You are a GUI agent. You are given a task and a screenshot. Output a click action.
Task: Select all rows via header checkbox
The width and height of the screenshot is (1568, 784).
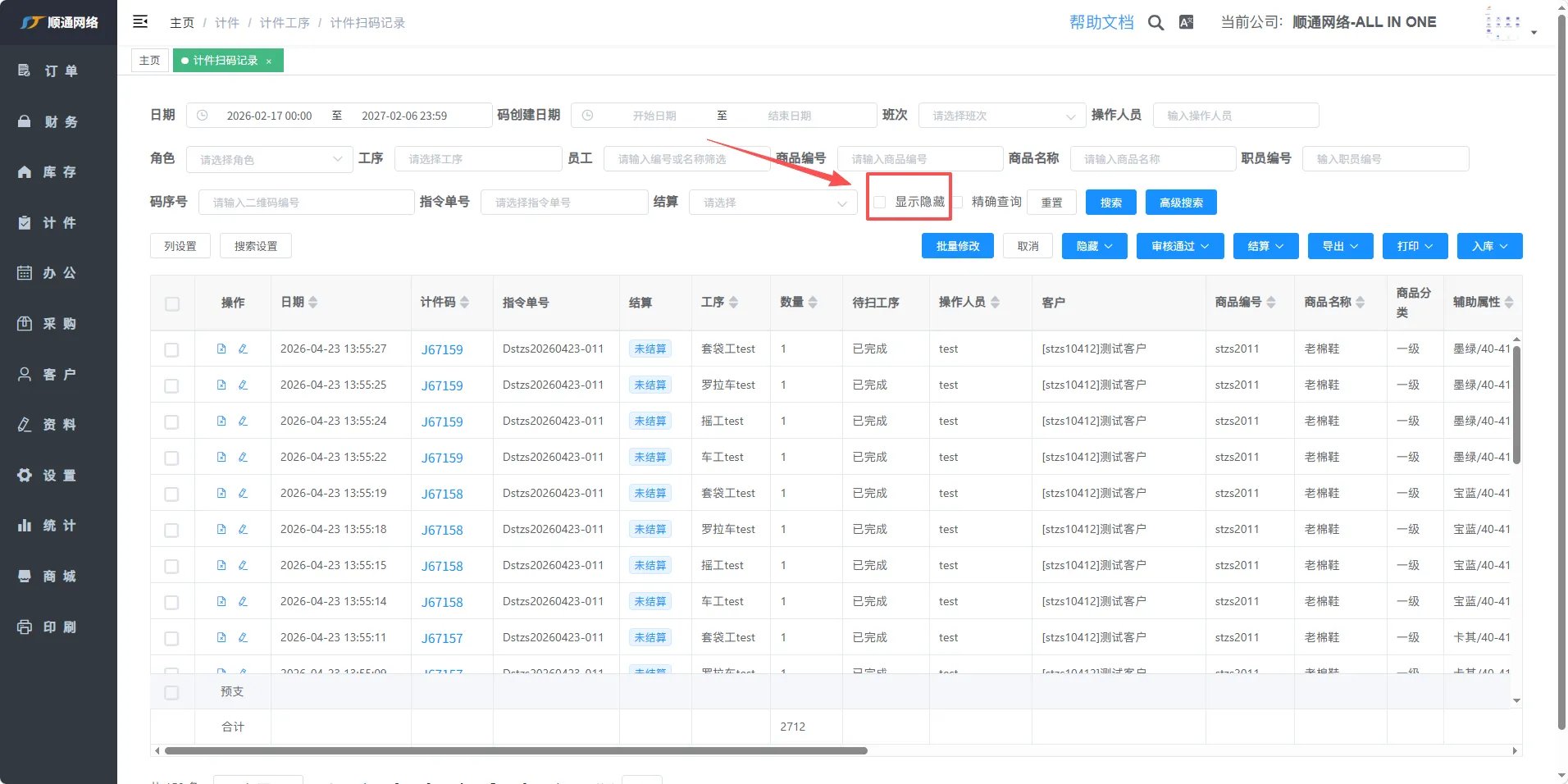point(172,304)
